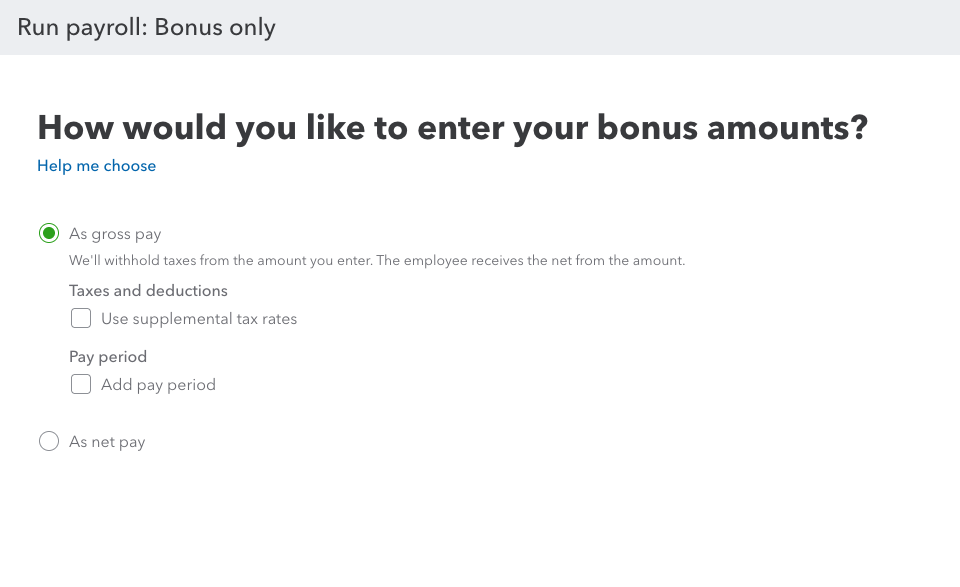Click the As gross pay radio button
Viewport: 960px width, 587px height.
click(49, 233)
